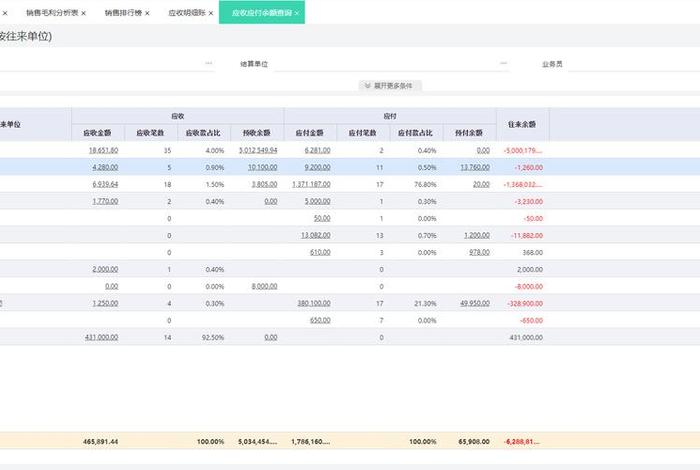Image resolution: width=700 pixels, height=470 pixels.
Task: Close the 应收应付余额查询 tab
Action: pos(297,13)
